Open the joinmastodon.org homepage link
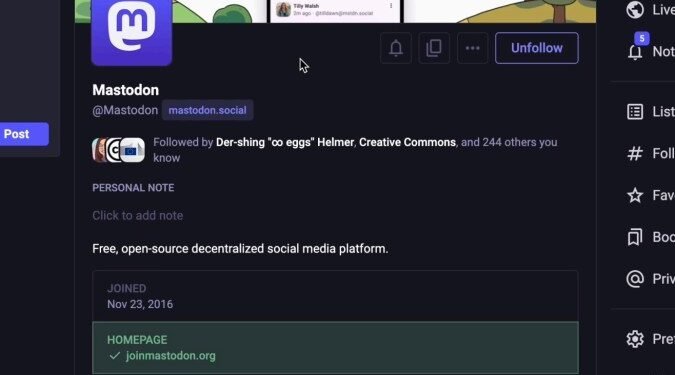The height and width of the screenshot is (375, 675). [170, 356]
